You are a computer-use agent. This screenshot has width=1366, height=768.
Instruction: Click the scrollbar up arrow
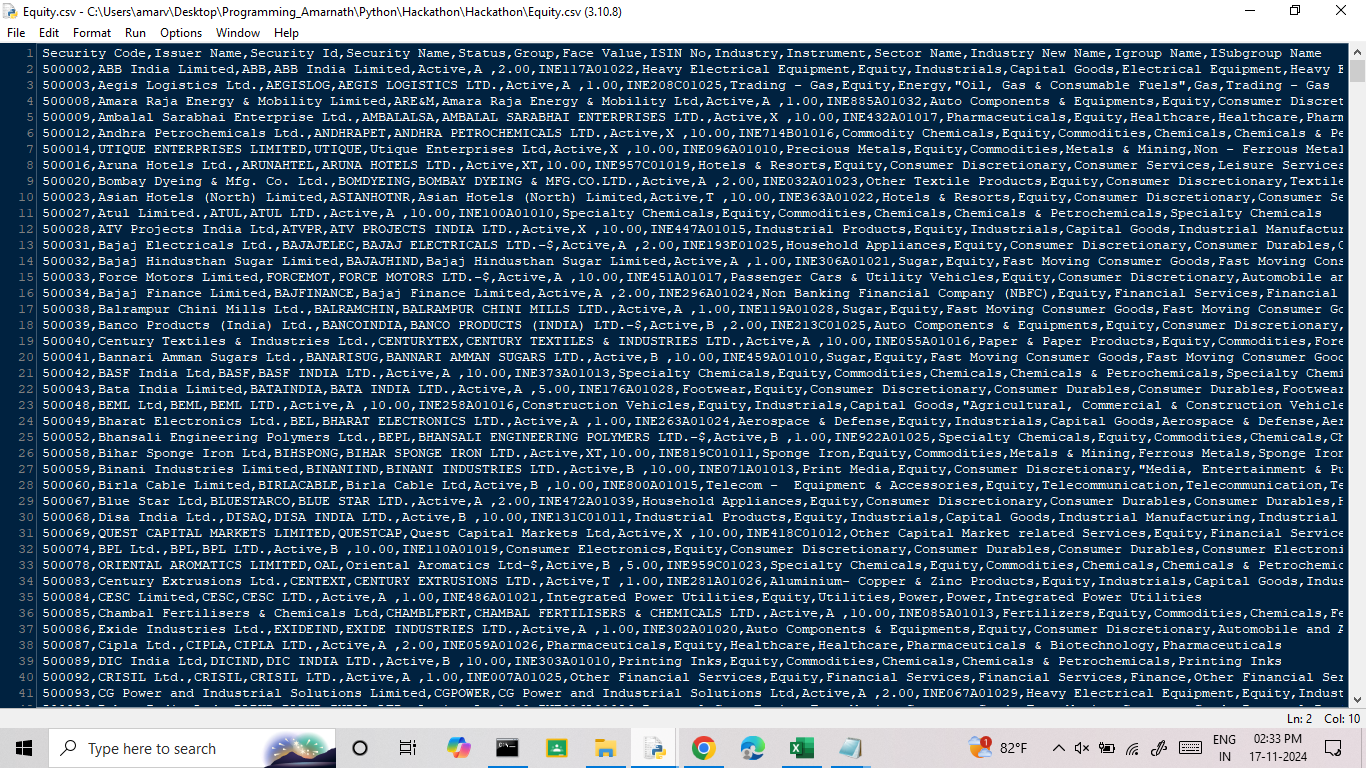[x=1357, y=52]
